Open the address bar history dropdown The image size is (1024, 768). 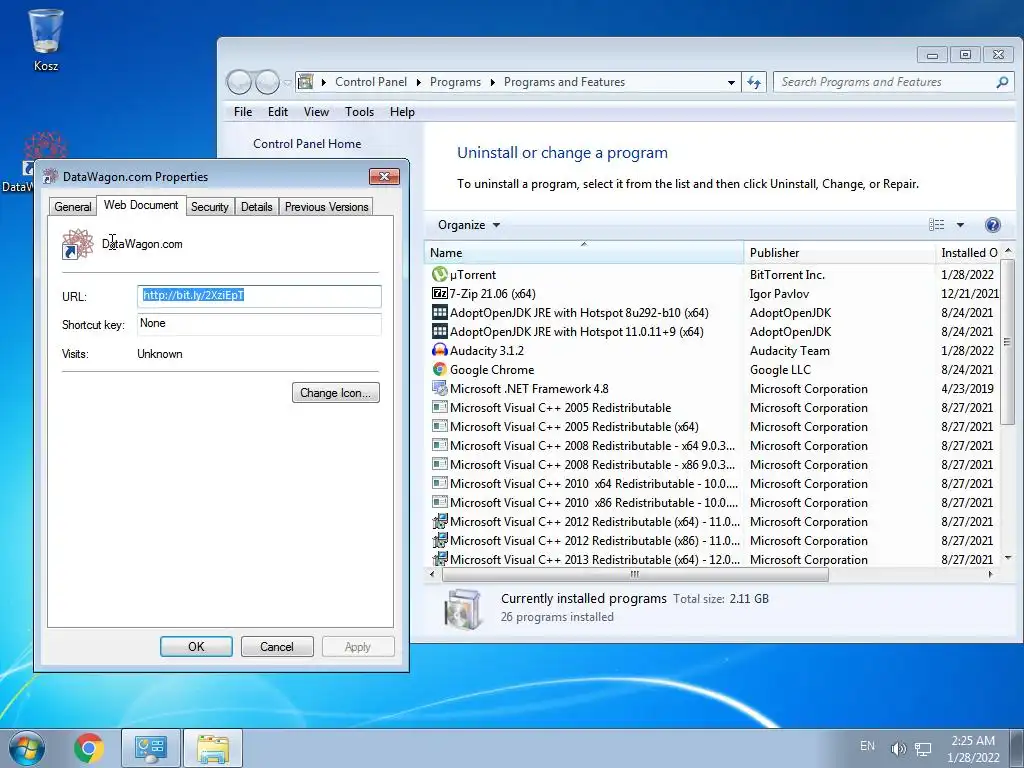[x=731, y=82]
